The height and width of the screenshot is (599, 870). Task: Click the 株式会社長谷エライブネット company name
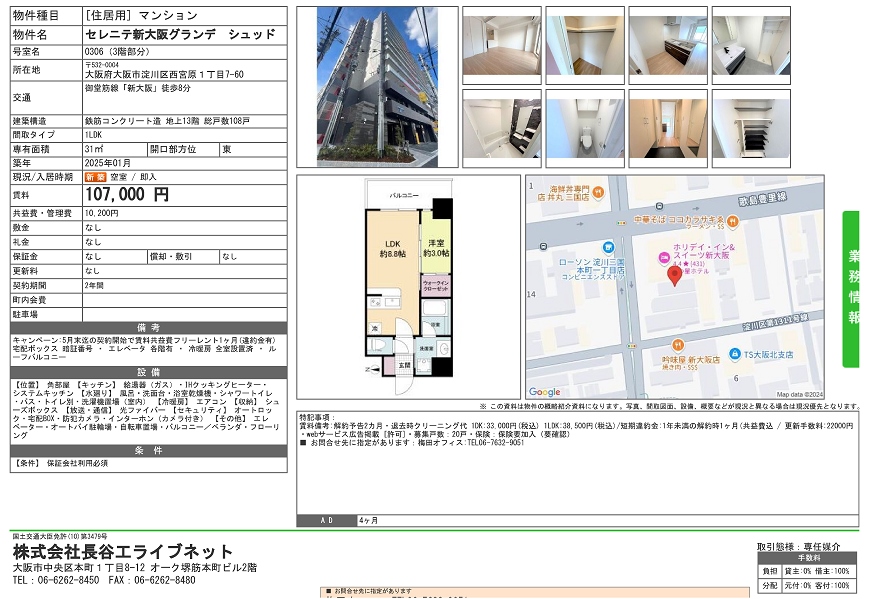tap(123, 552)
